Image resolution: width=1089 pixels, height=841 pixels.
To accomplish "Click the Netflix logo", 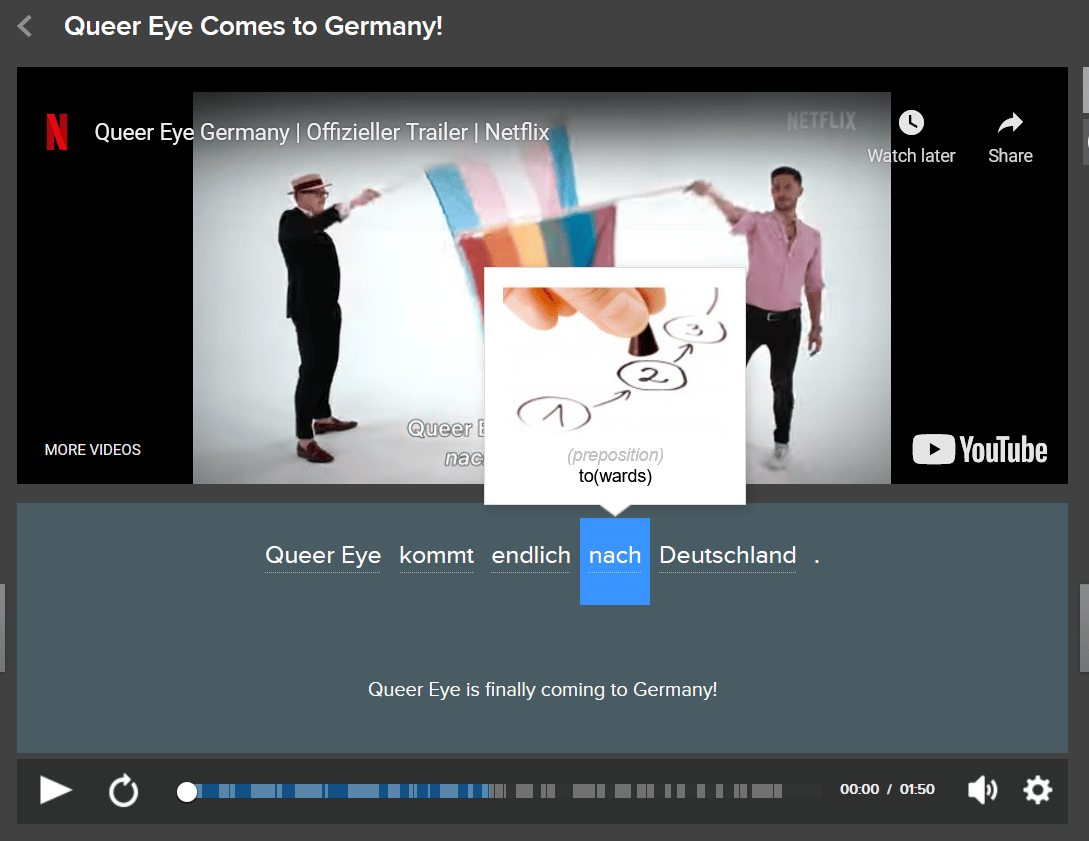I will coord(57,131).
